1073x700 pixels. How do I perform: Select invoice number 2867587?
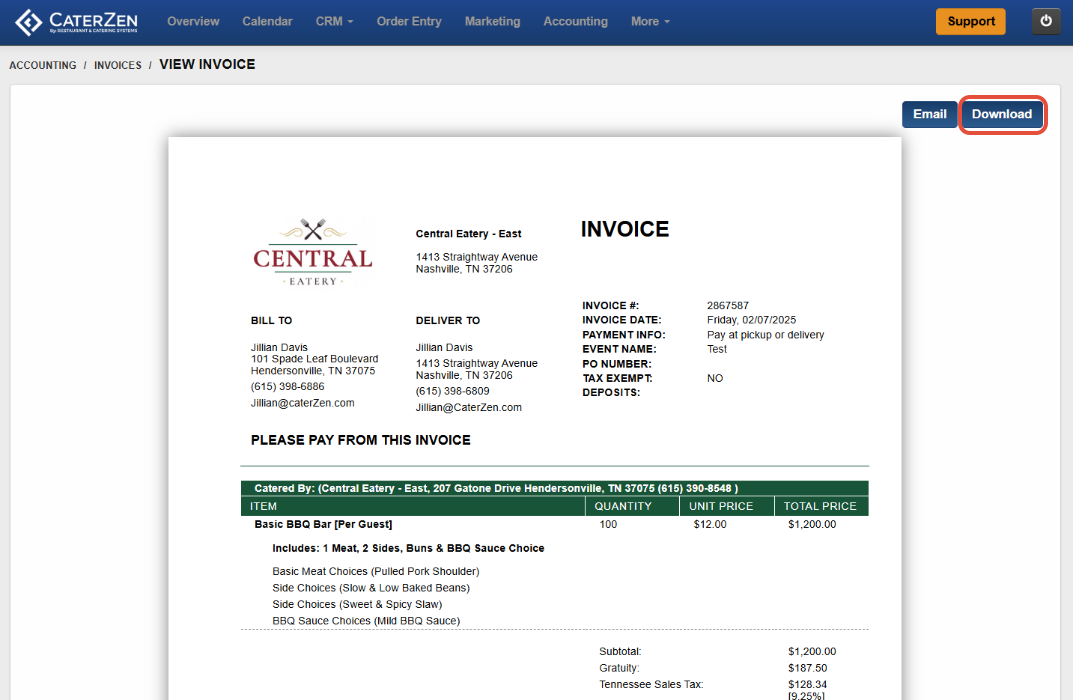pos(727,305)
